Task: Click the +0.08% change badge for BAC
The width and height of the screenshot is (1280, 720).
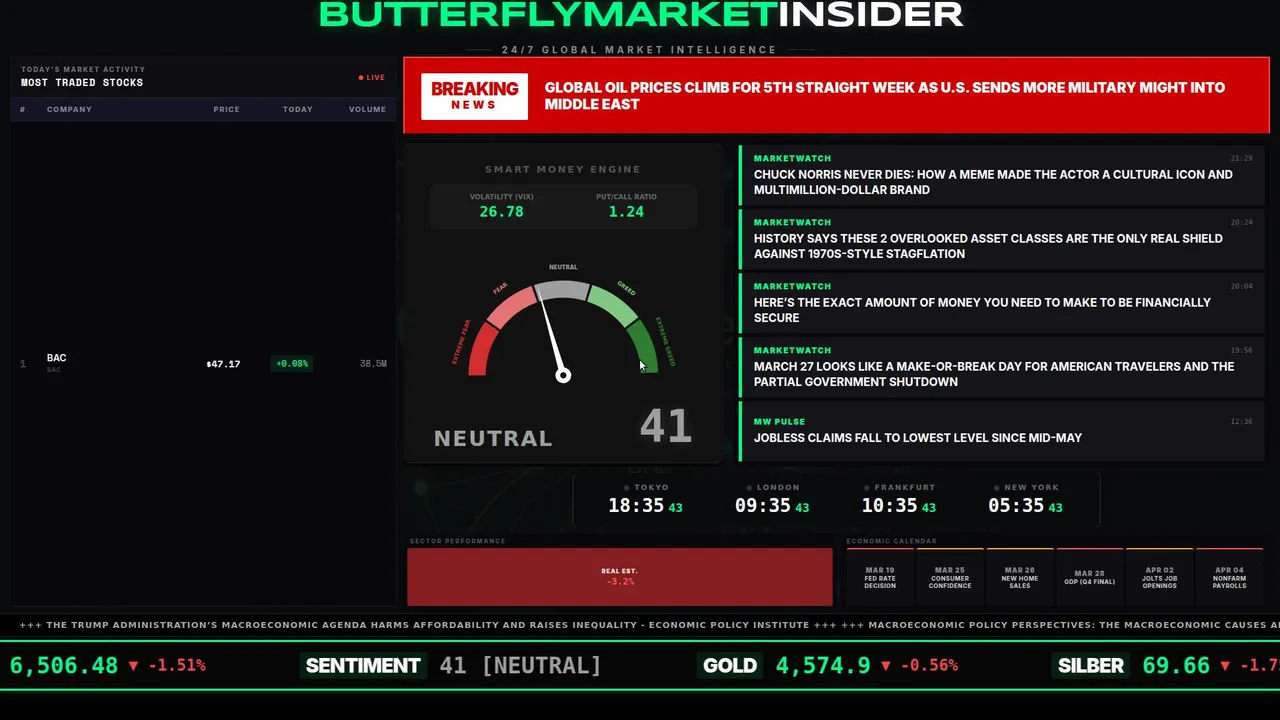Action: click(292, 364)
